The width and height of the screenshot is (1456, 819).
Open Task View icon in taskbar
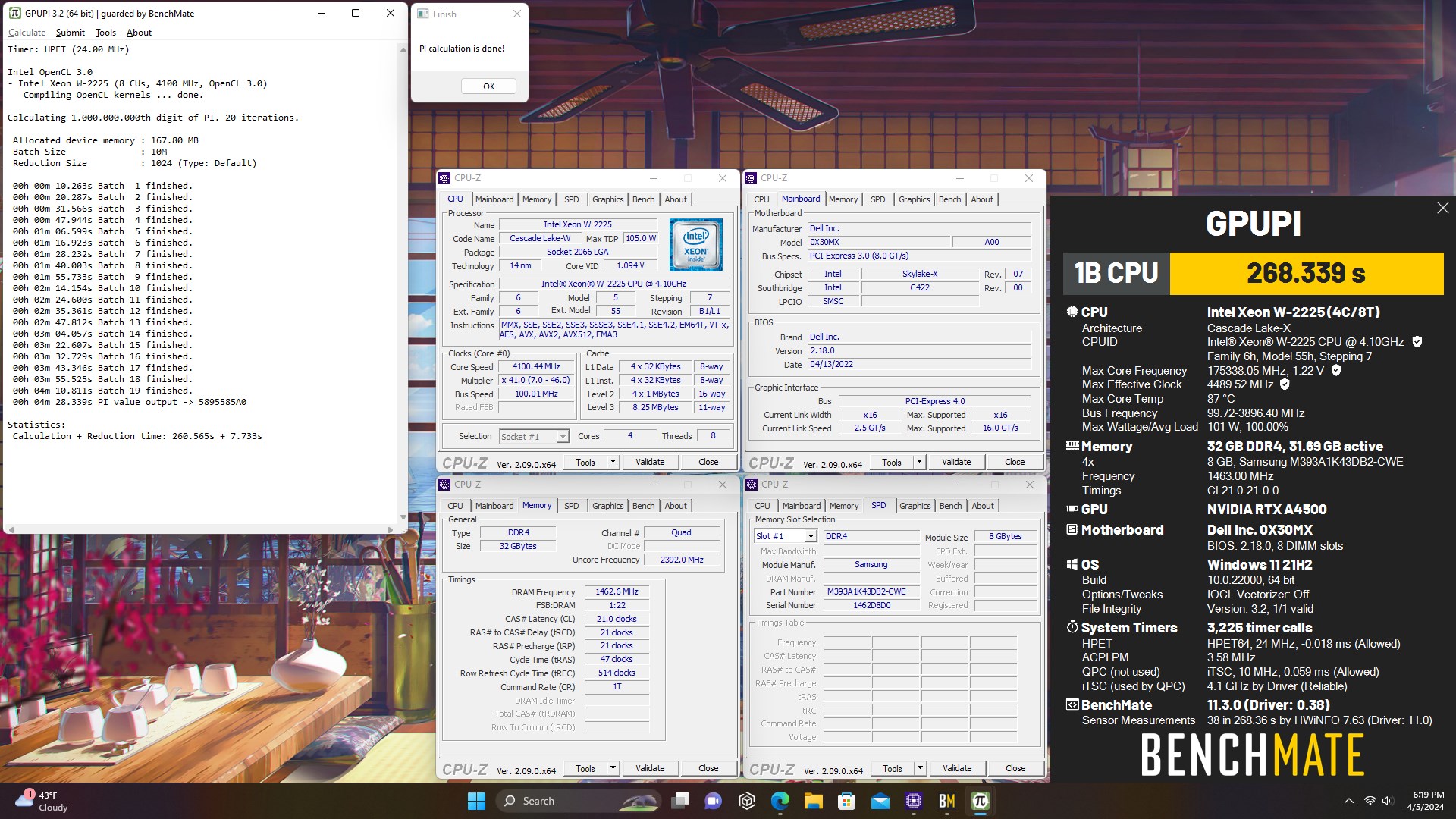[680, 801]
